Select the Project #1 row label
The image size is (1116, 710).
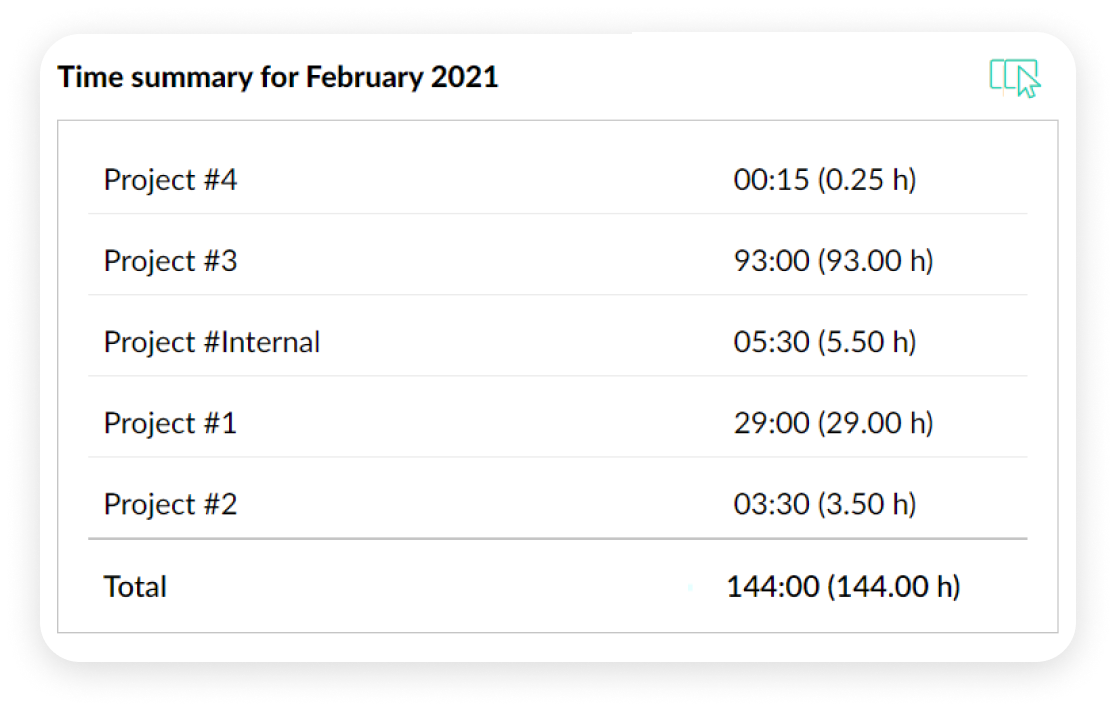[x=171, y=424]
